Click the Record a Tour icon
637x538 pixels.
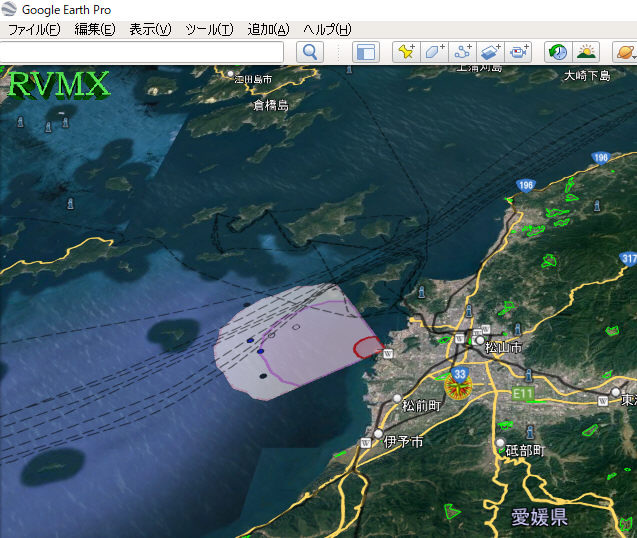[x=518, y=52]
